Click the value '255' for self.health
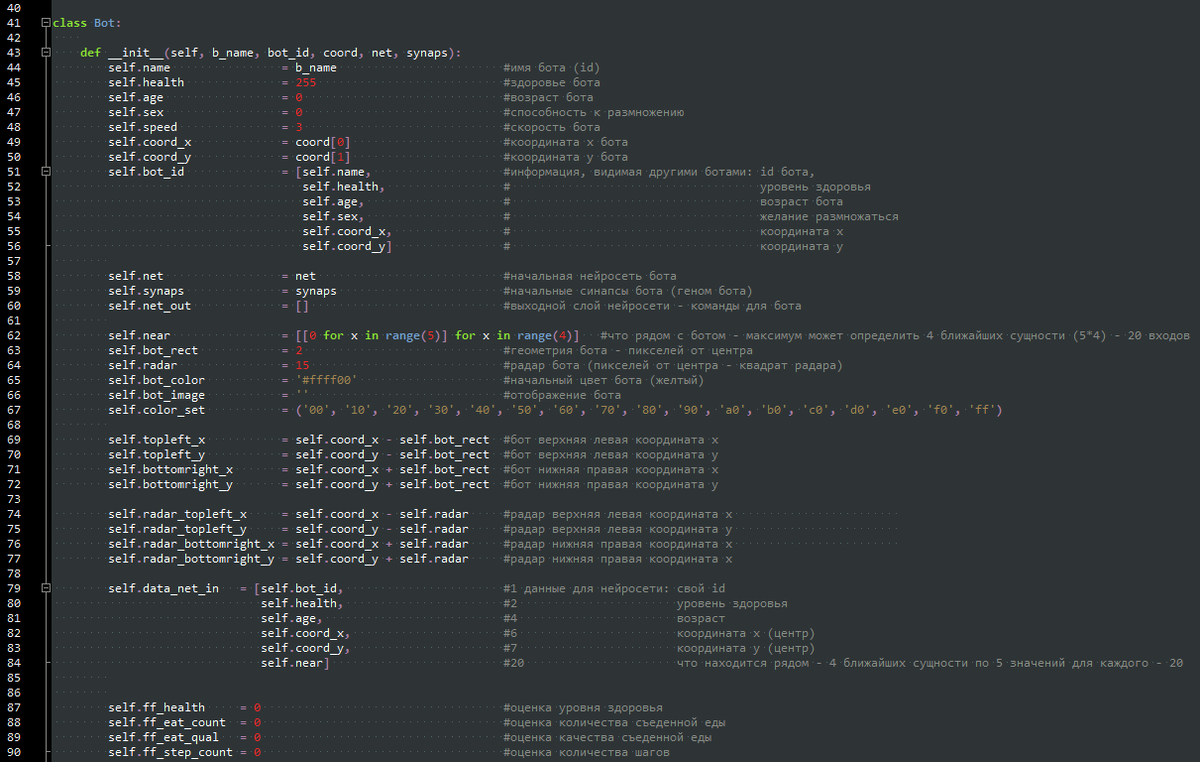This screenshot has width=1200, height=762. coord(306,82)
